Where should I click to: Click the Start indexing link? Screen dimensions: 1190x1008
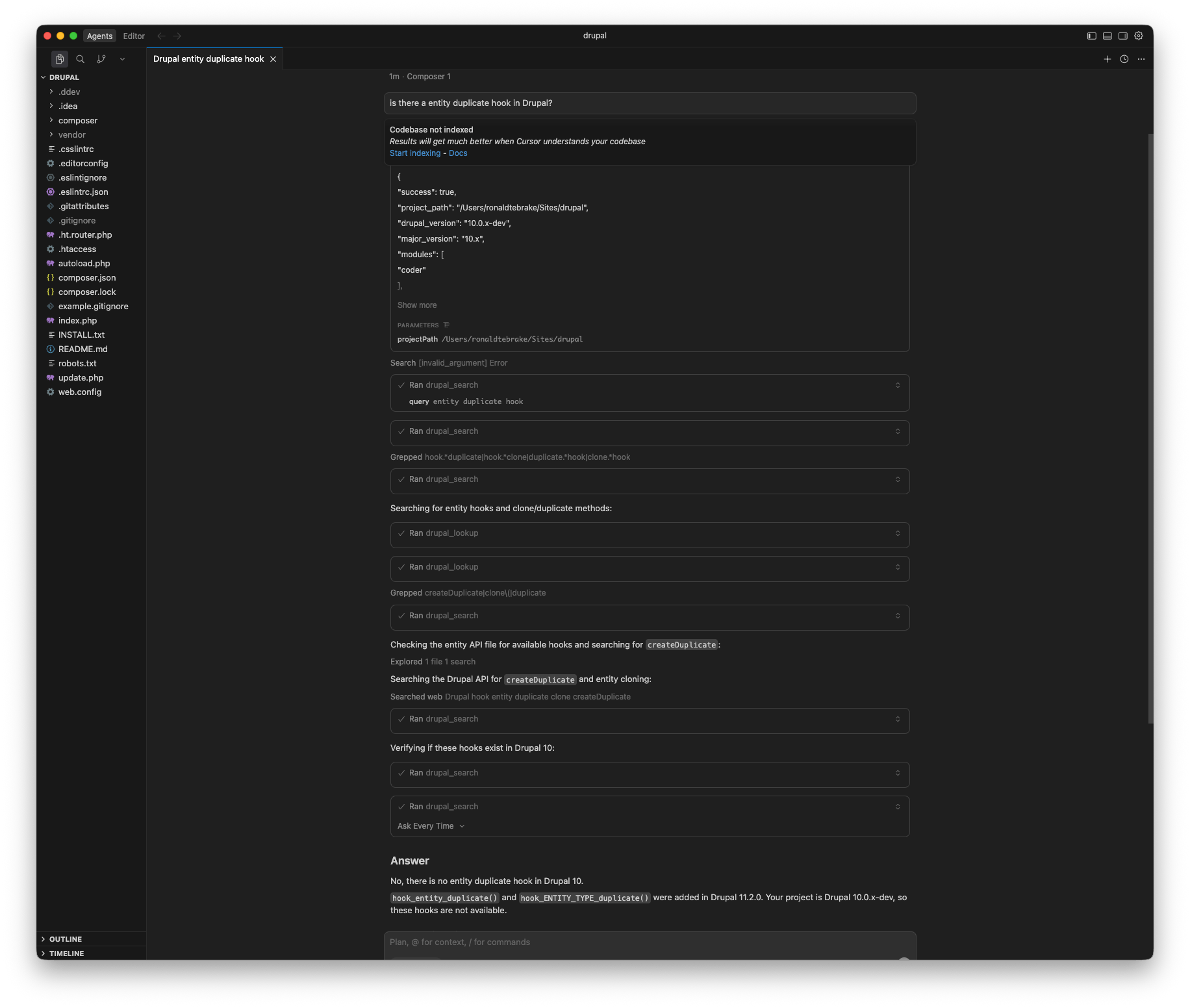point(415,153)
